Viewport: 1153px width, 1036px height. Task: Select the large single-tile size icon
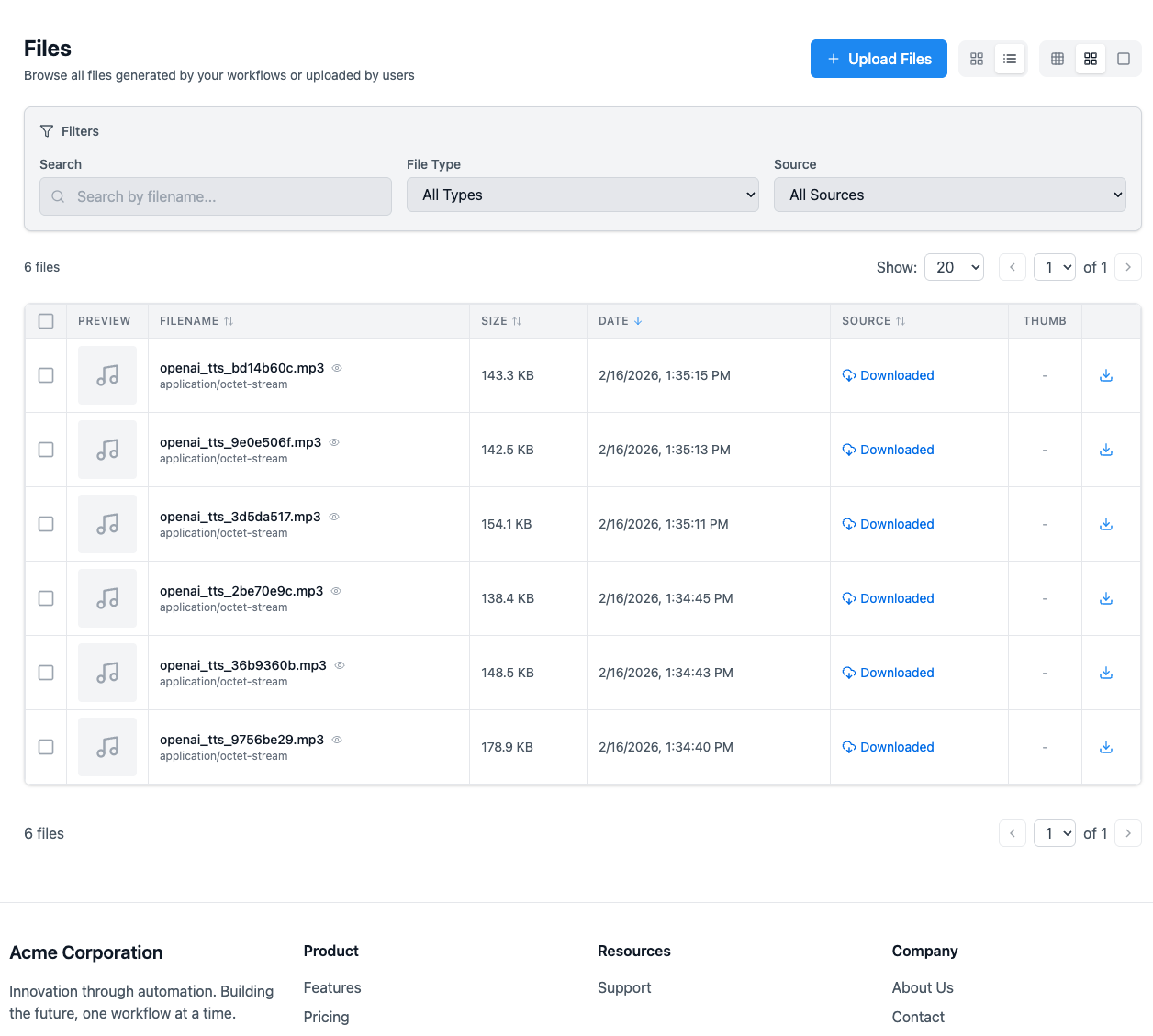(x=1124, y=59)
